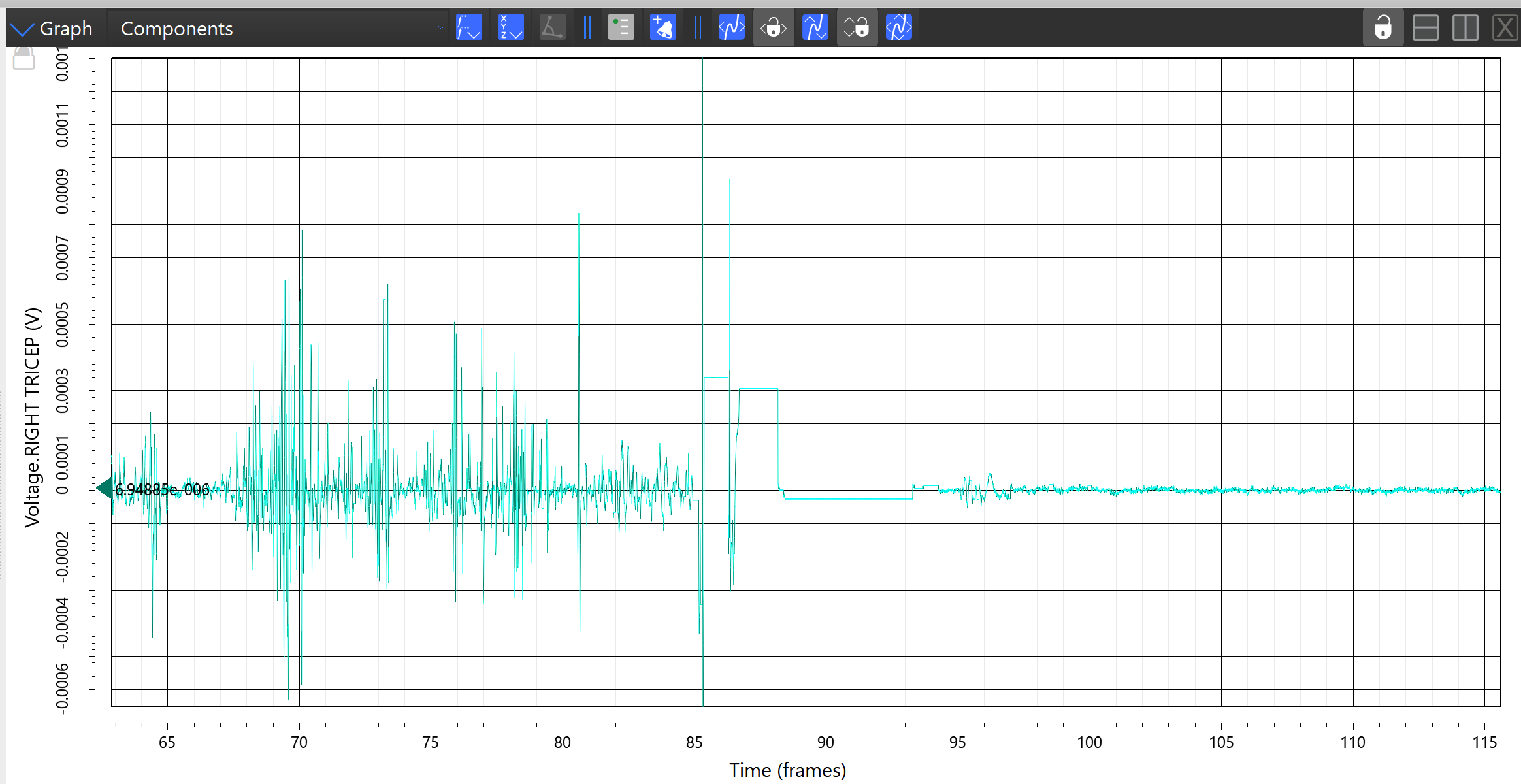Viewport: 1521px width, 784px height.
Task: Collapse the Graph view type chevron
Action: click(x=22, y=29)
